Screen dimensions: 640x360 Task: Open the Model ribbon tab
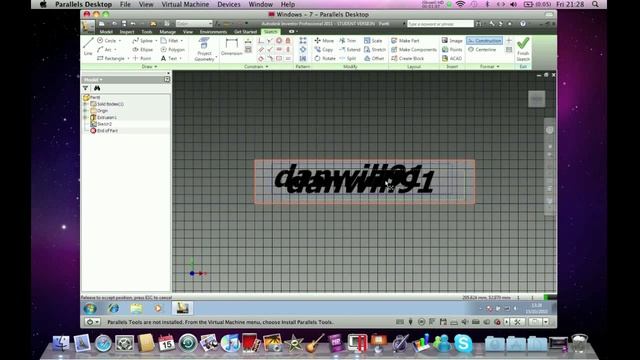(x=106, y=32)
